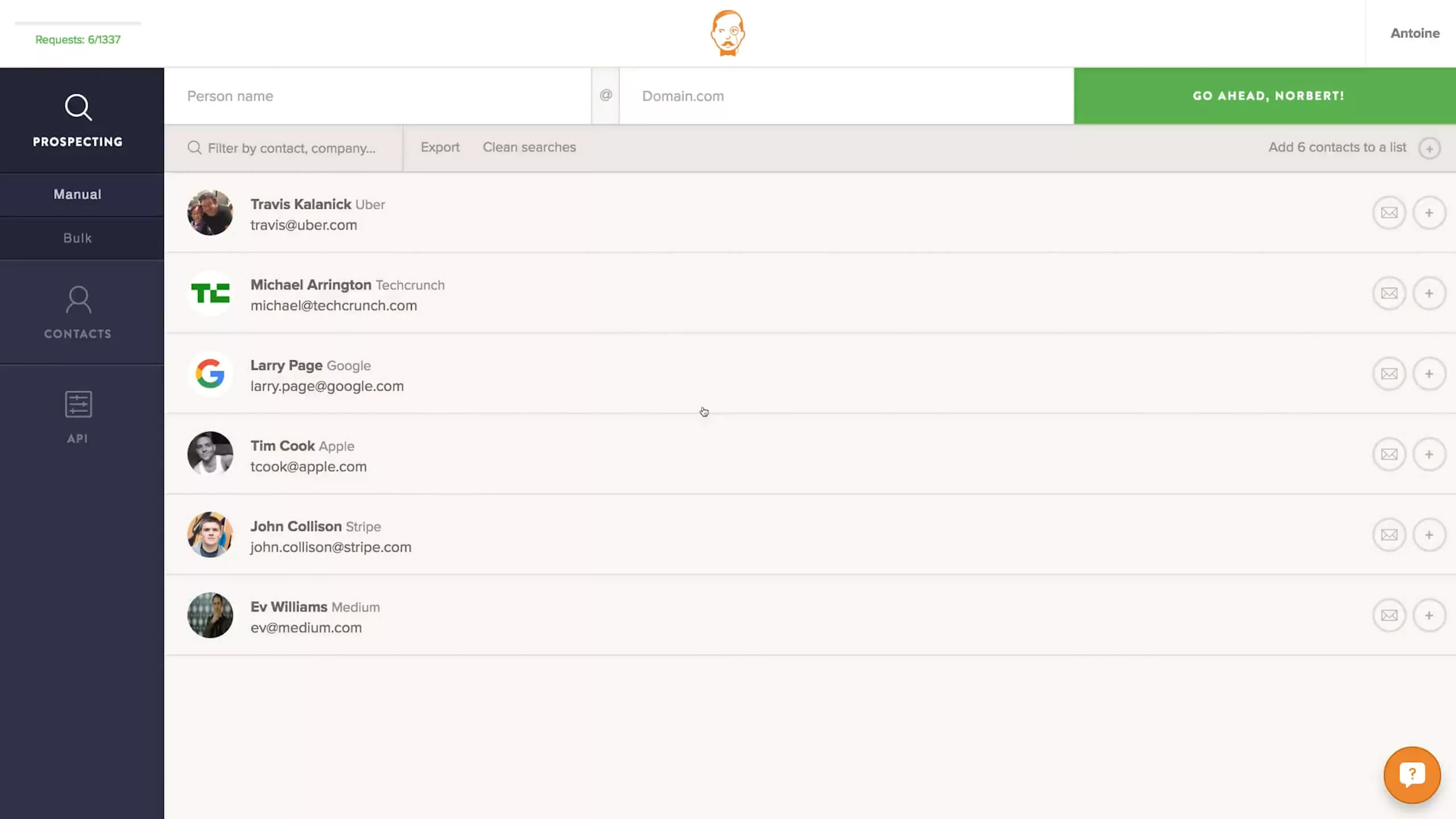Click Export to download the contacts

(440, 147)
